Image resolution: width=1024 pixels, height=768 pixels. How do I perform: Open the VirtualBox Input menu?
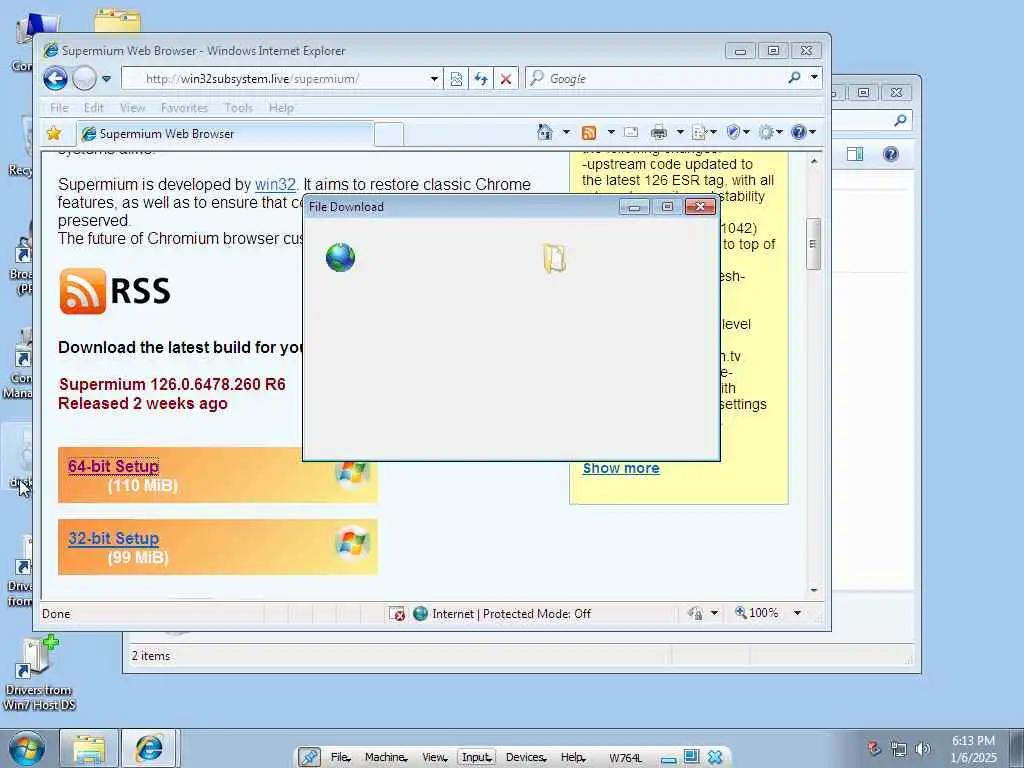(x=476, y=757)
